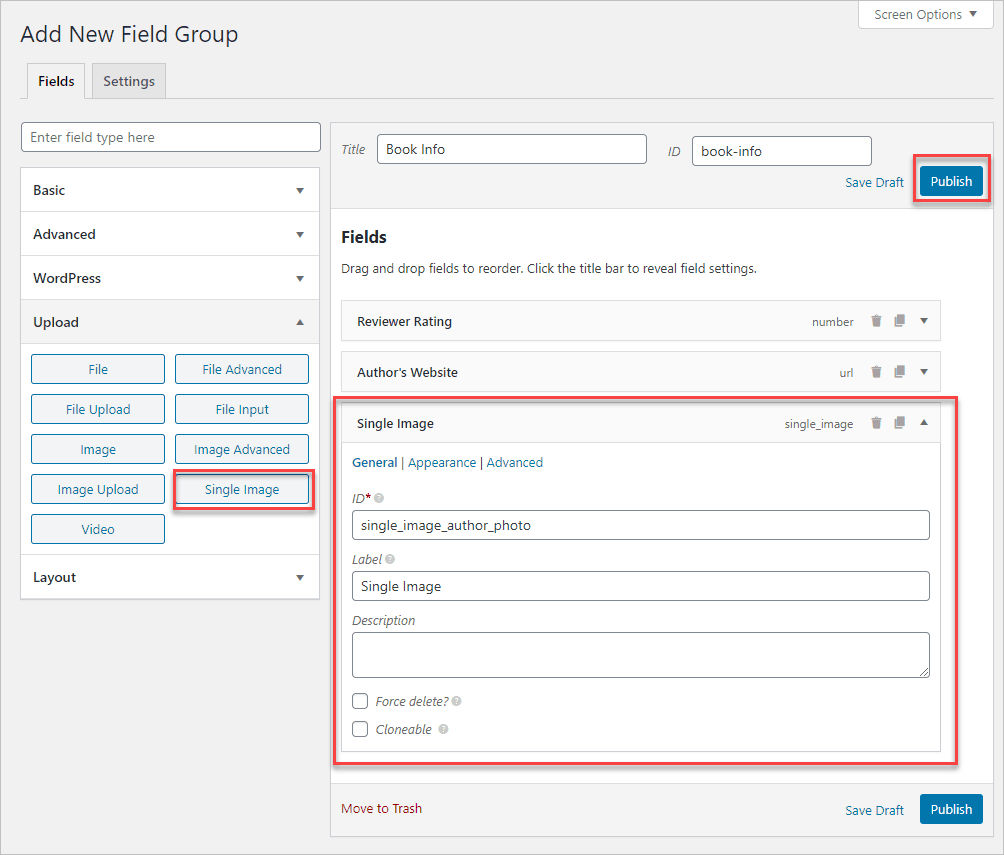Viewport: 1004px width, 855px height.
Task: Switch to the Settings tab
Action: pos(129,81)
